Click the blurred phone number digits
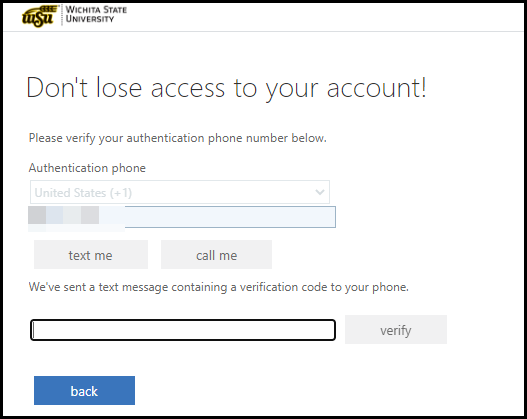The height and width of the screenshot is (419, 527). (x=77, y=217)
